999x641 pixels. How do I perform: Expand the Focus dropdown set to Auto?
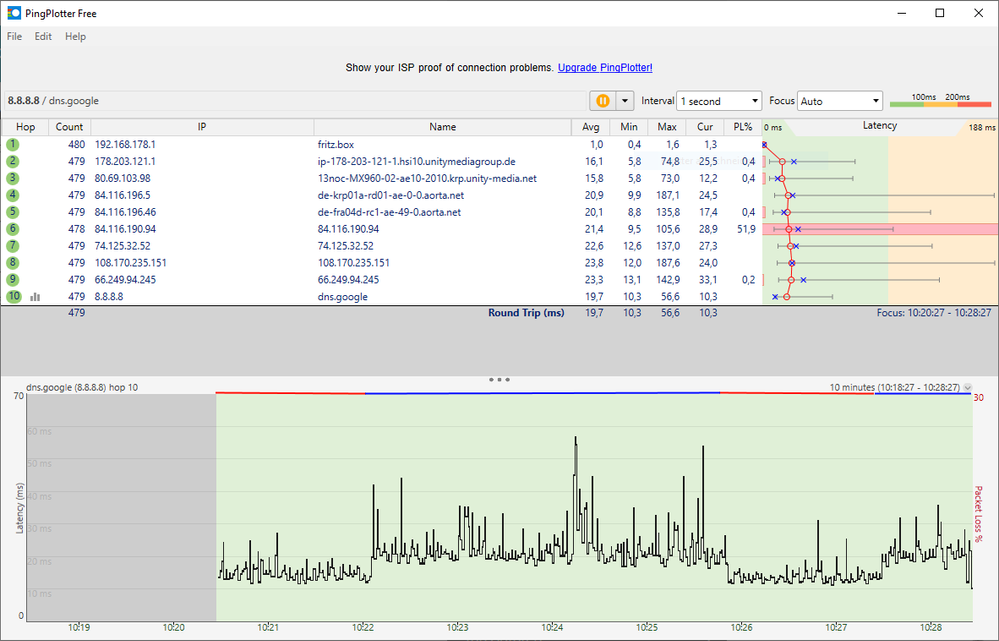click(839, 101)
